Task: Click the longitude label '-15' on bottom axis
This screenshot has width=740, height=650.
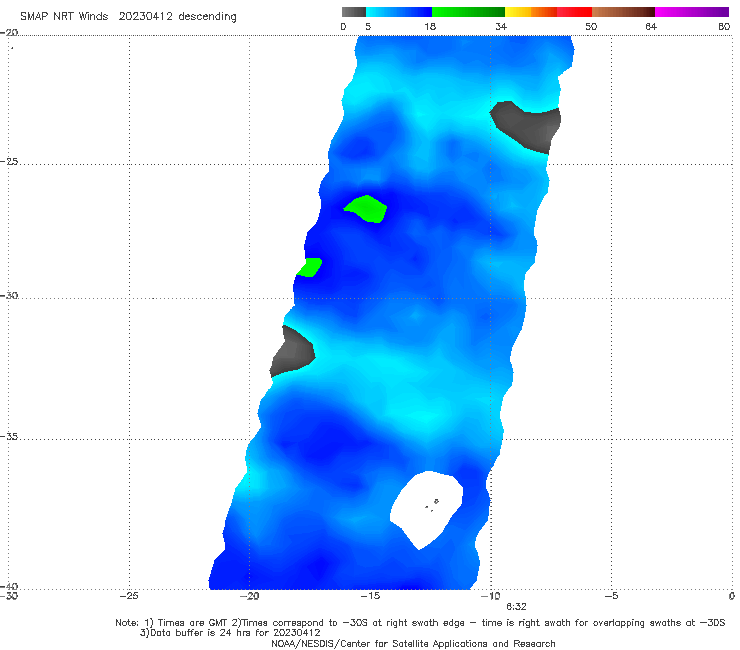Action: (370, 596)
